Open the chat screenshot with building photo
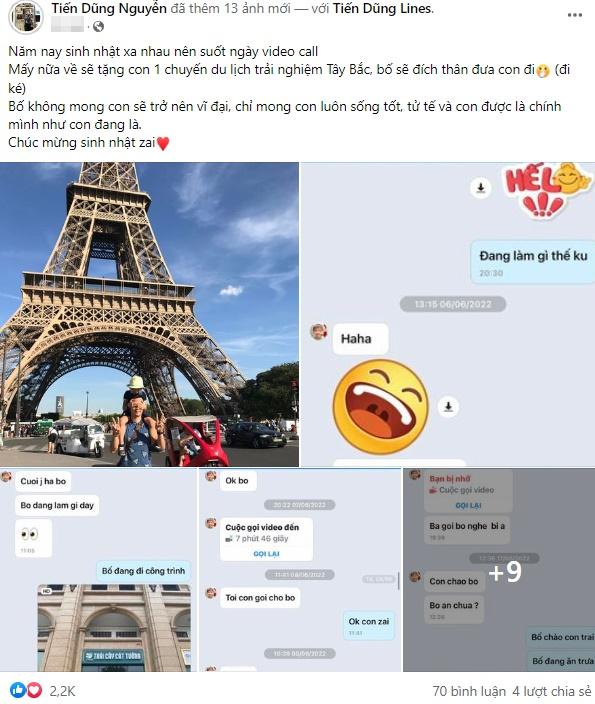This screenshot has height=704, width=595. pyautogui.click(x=98, y=570)
